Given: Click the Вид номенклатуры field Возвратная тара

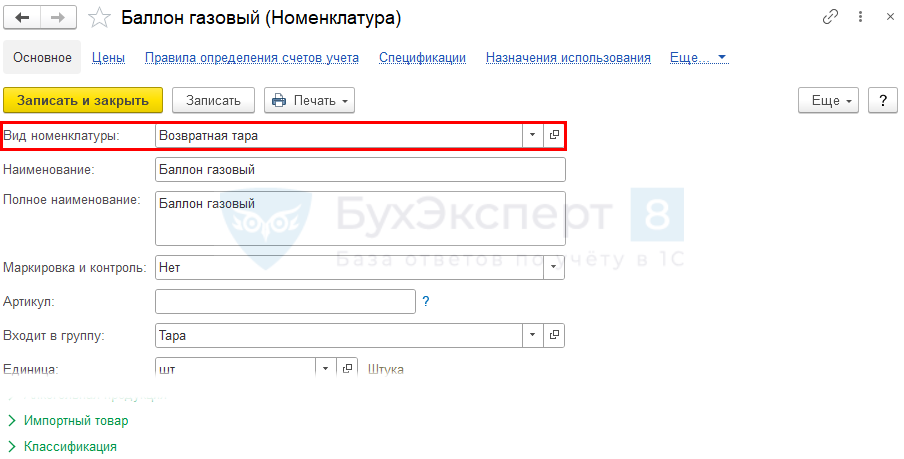Looking at the screenshot, I should tap(339, 136).
